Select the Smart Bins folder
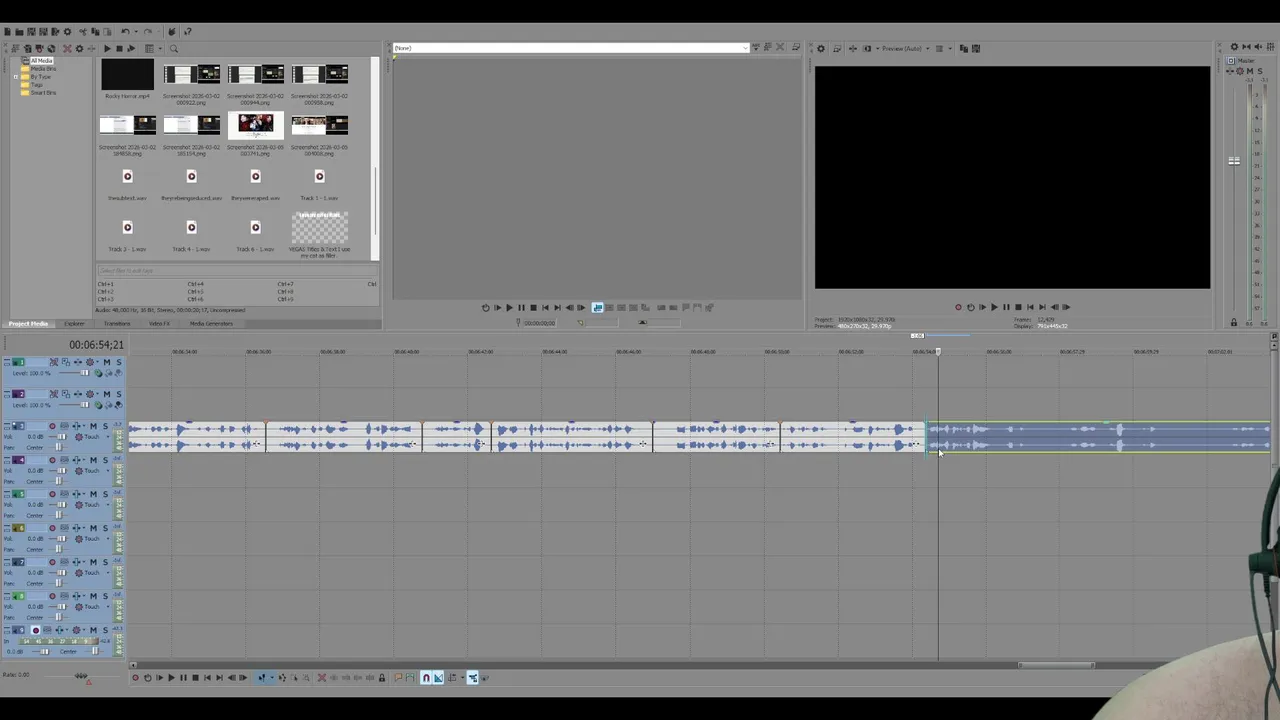The image size is (1280, 720). point(43,93)
